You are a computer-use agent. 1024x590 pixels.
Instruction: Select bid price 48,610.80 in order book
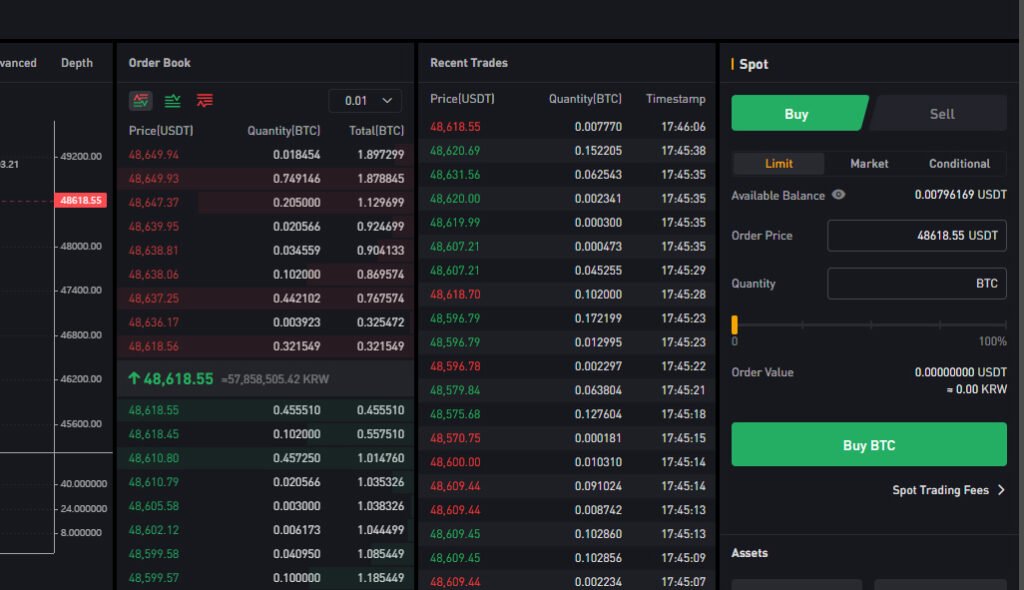click(153, 458)
